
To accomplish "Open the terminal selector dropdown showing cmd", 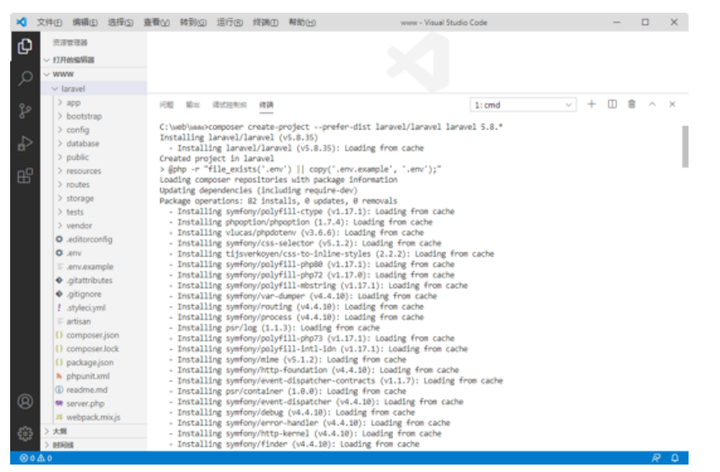I will pyautogui.click(x=523, y=105).
